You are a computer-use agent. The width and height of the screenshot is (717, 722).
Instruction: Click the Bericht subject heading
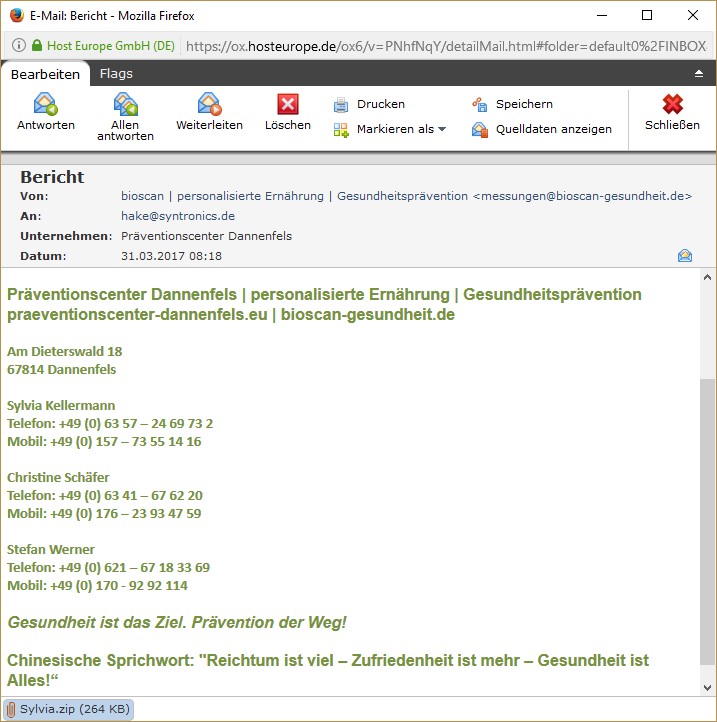click(x=52, y=177)
